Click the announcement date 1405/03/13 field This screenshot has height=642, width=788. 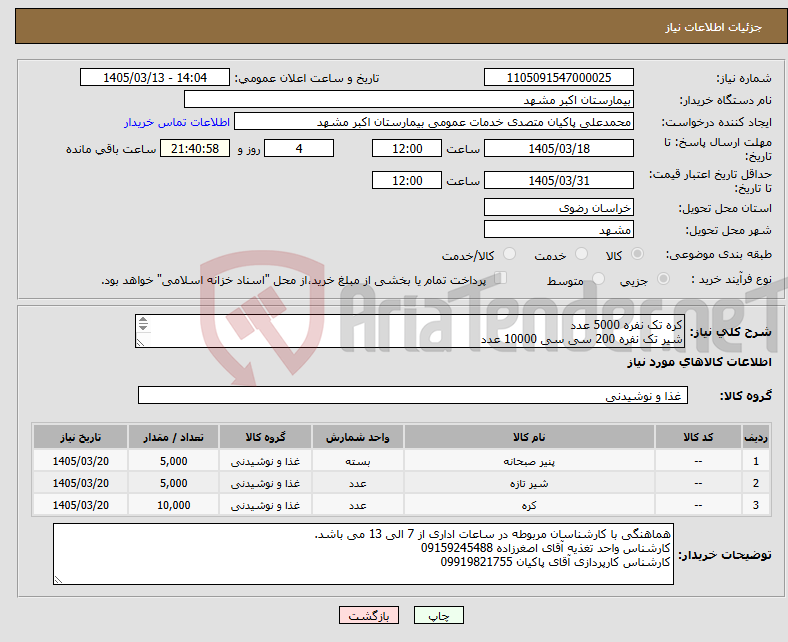point(155,77)
